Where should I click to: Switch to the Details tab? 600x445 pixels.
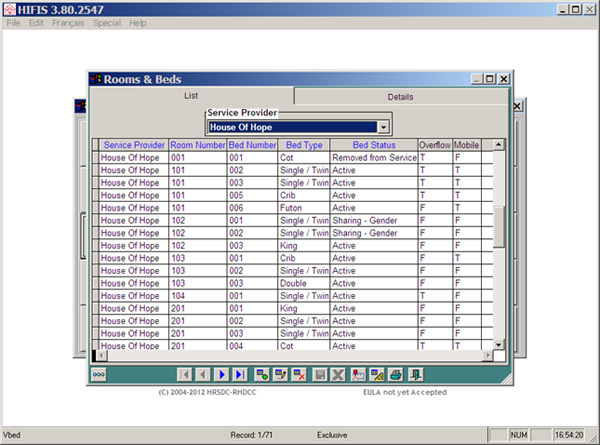pos(400,97)
